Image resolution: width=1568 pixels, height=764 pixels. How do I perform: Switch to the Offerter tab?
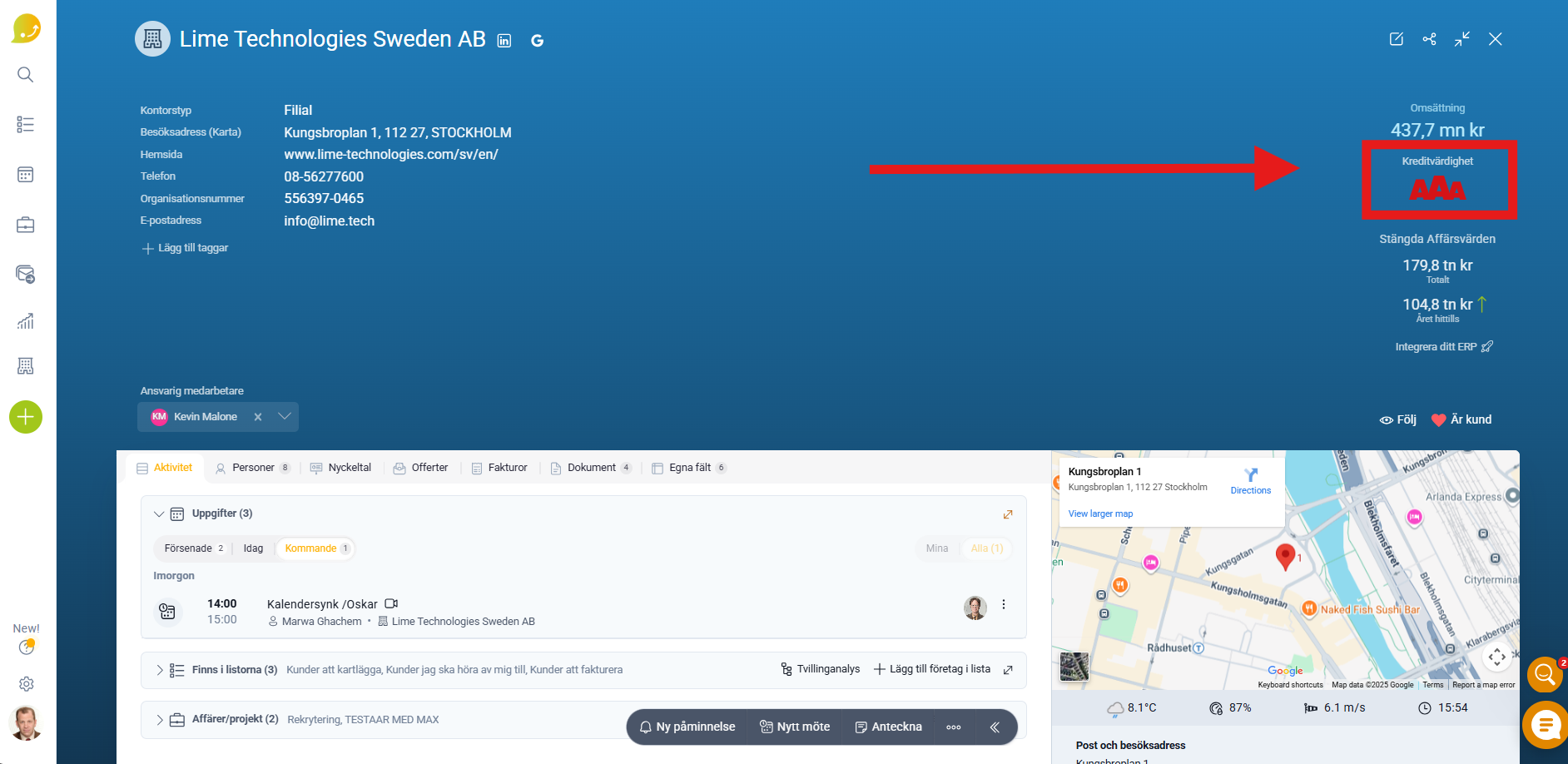click(x=421, y=468)
